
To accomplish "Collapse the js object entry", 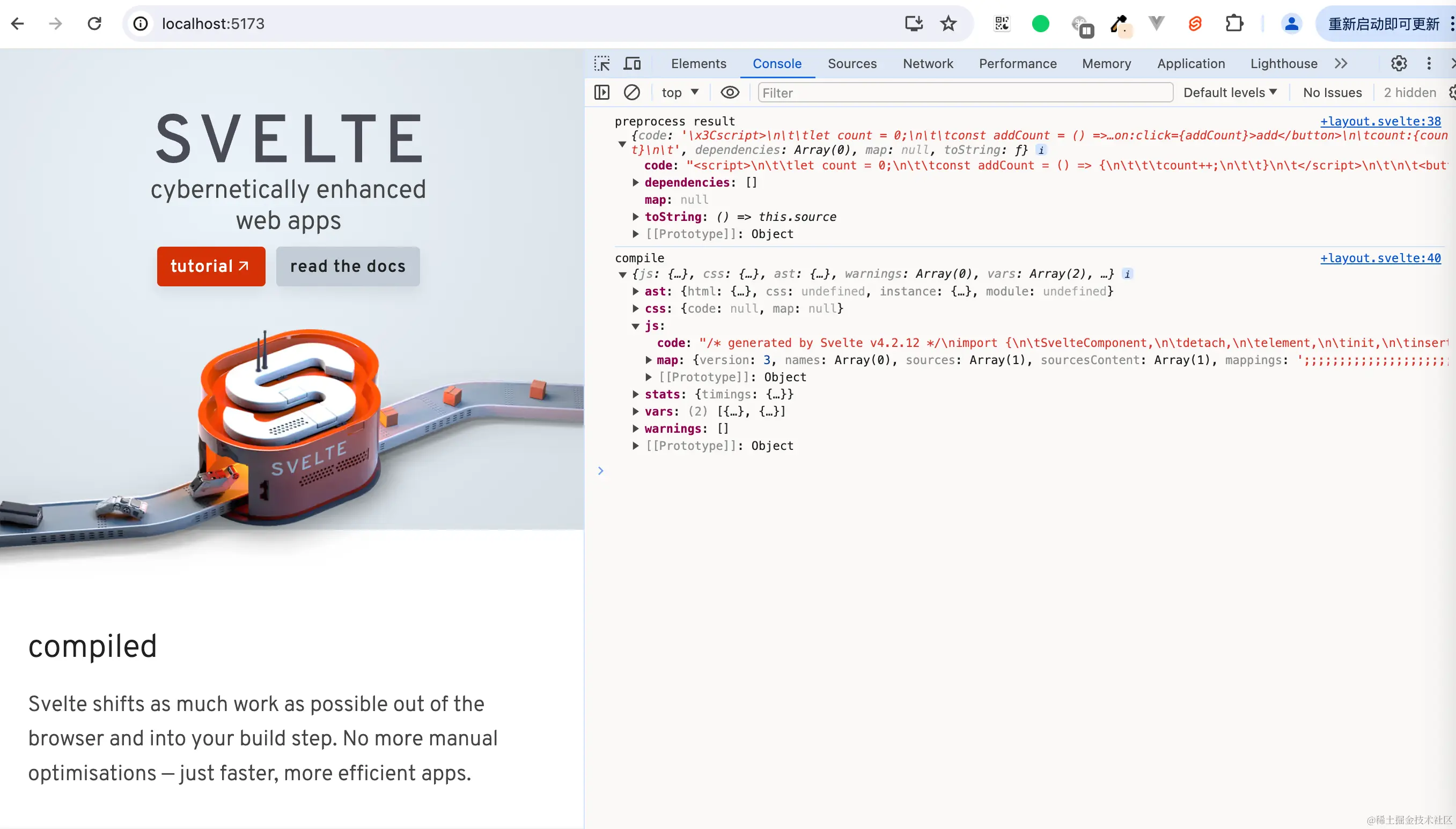I will click(635, 325).
